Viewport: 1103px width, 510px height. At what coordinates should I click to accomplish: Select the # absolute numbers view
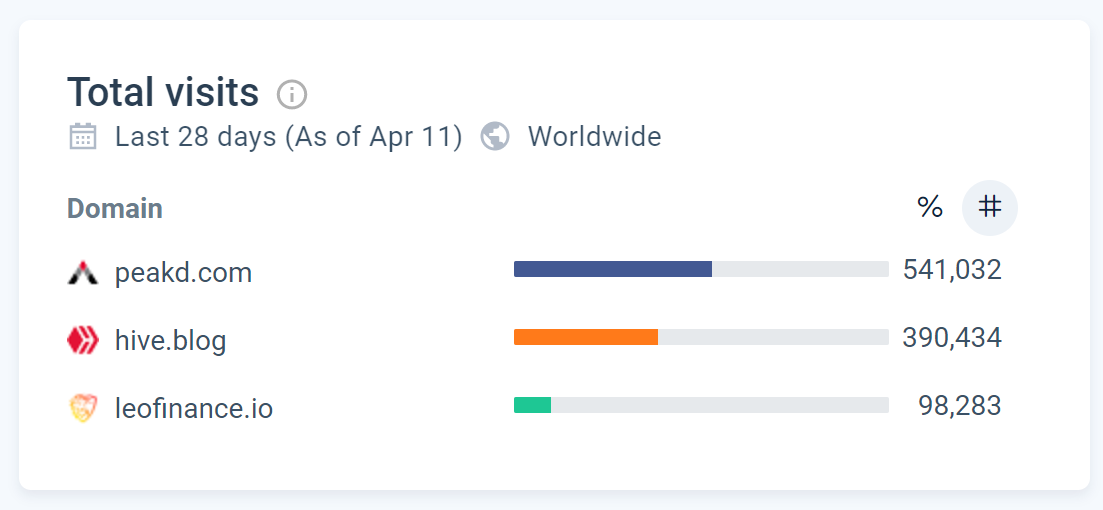pyautogui.click(x=990, y=208)
